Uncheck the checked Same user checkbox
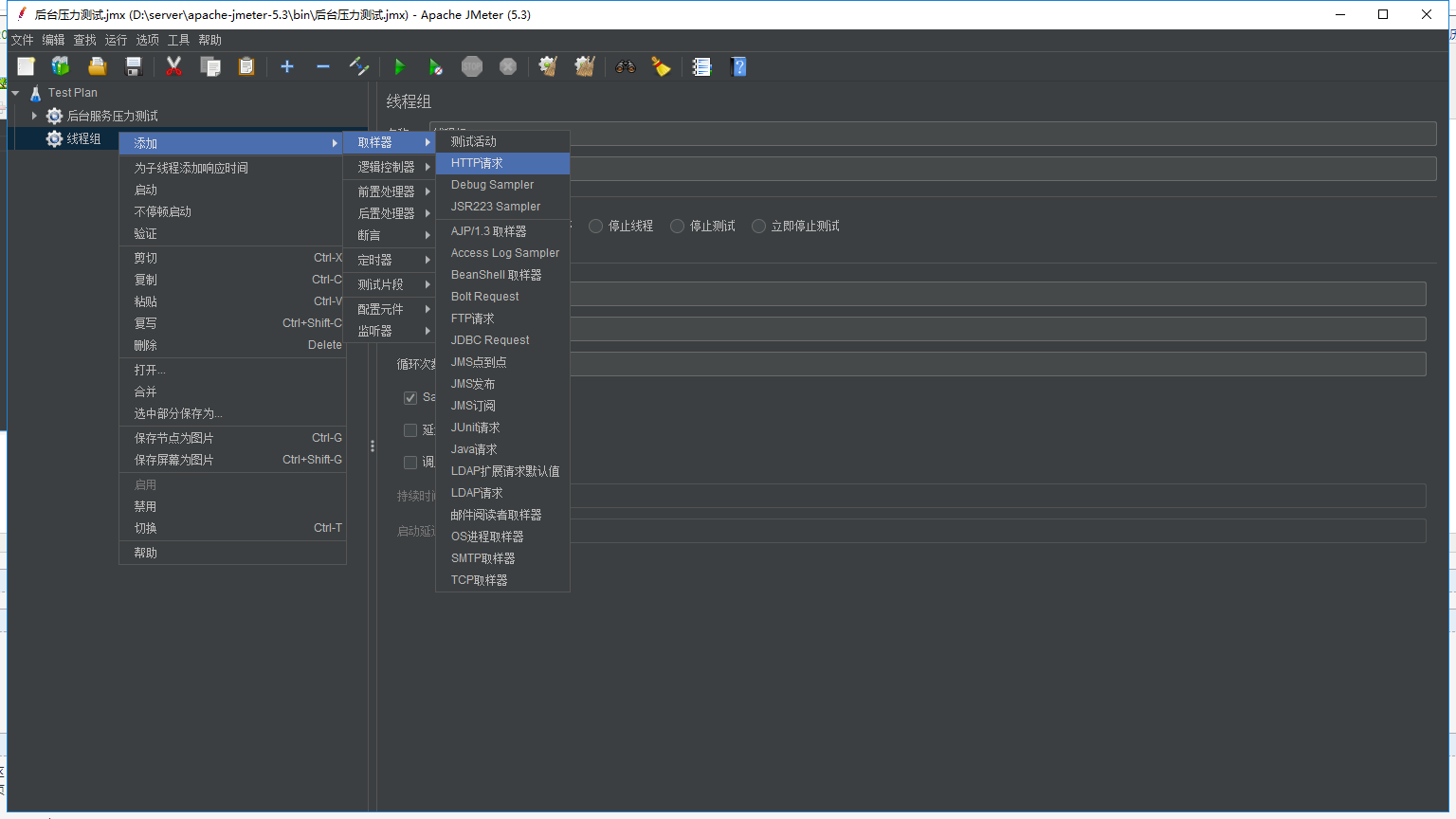Viewport: 1456px width, 819px height. point(410,398)
